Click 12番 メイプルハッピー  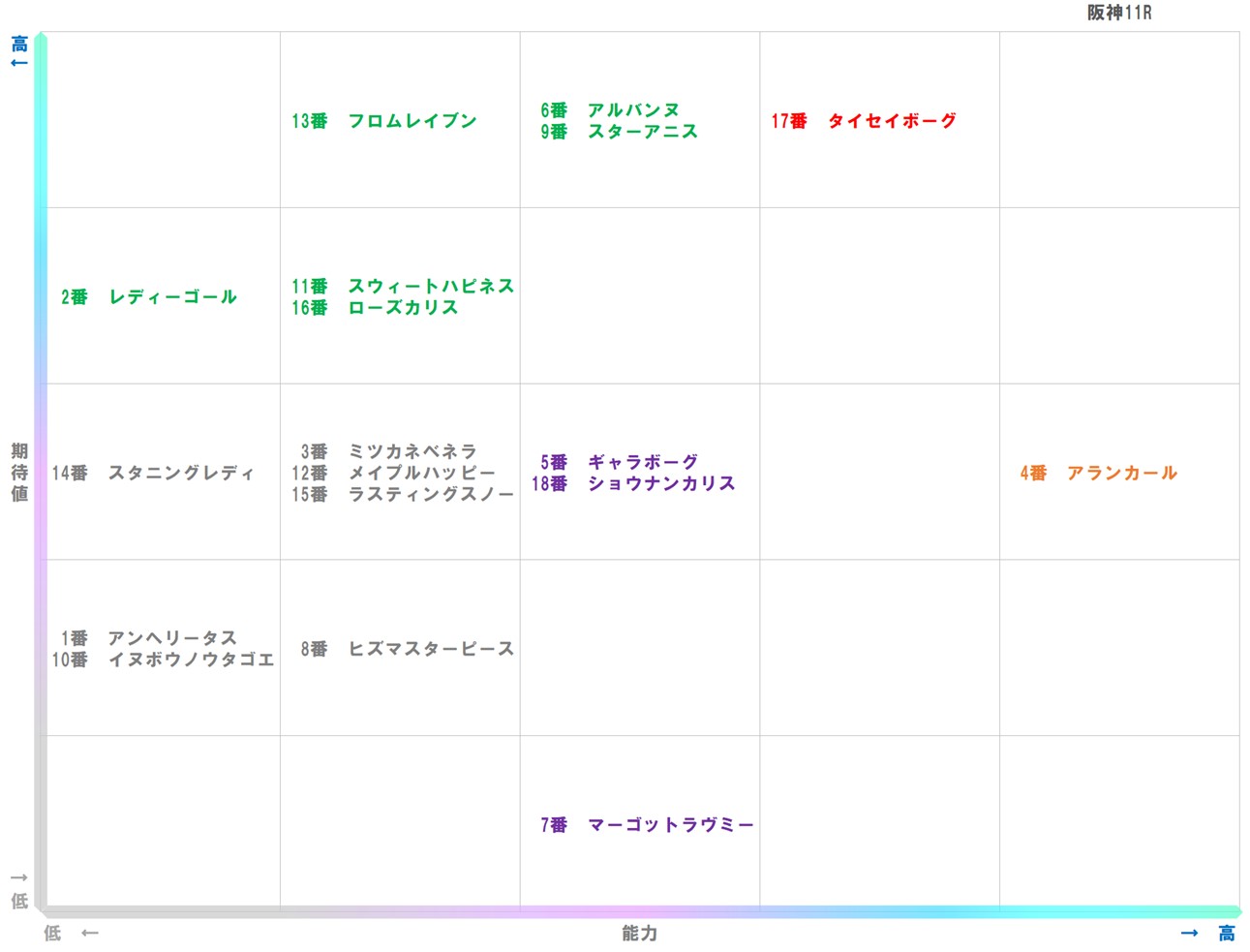click(x=394, y=474)
